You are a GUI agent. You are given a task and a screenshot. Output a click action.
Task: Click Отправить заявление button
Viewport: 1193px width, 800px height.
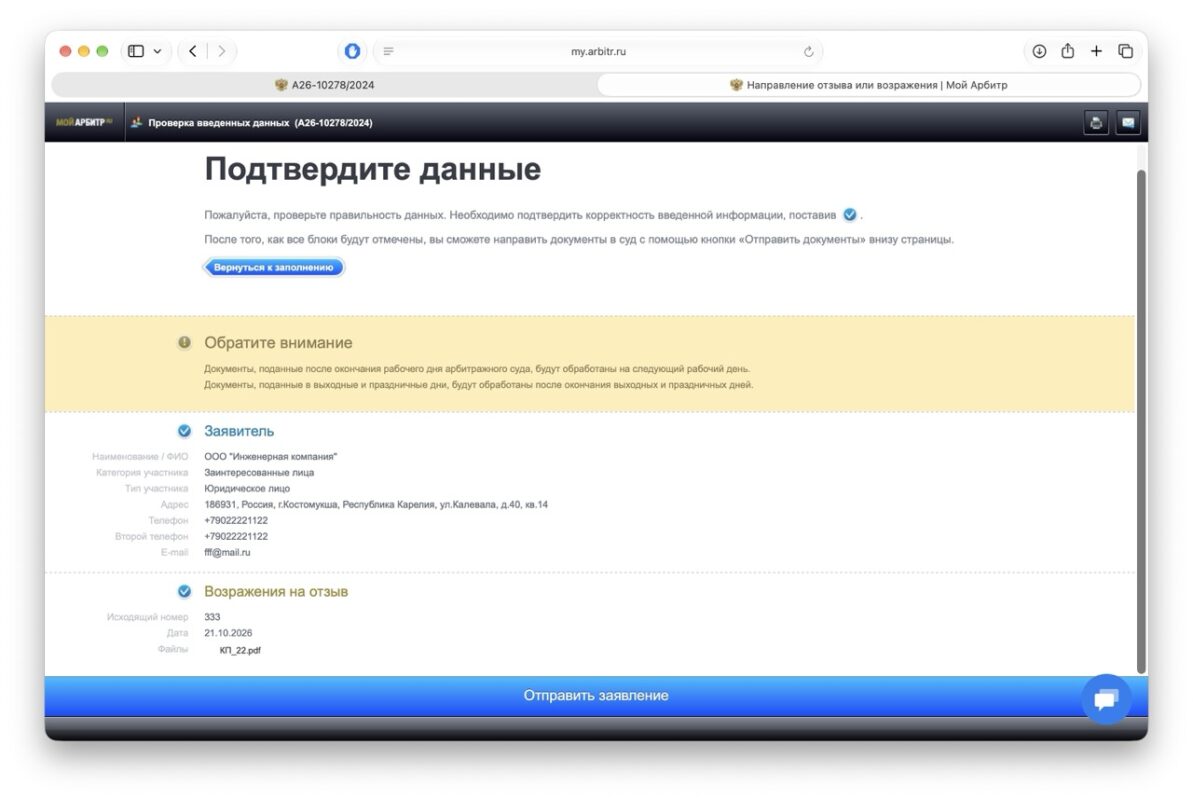point(596,696)
